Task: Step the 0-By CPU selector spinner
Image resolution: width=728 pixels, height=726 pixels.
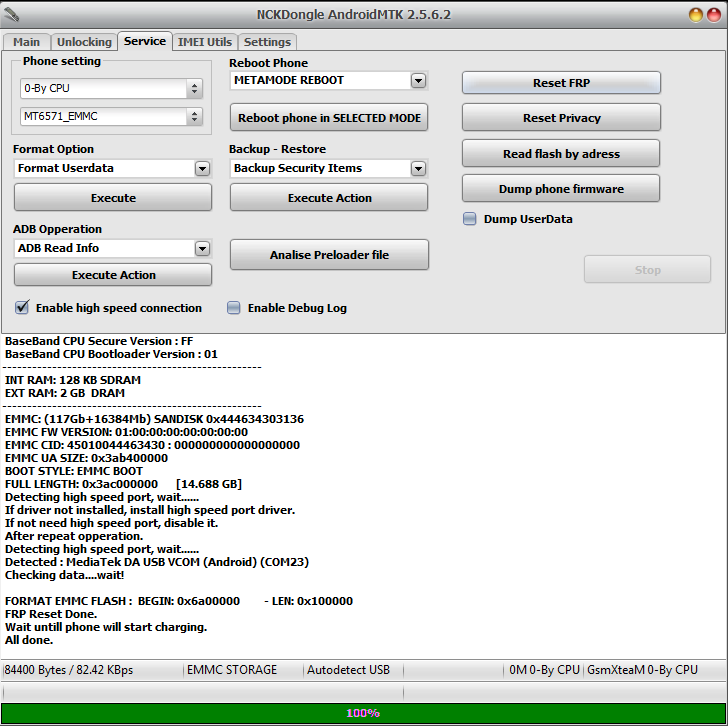Action: click(194, 88)
